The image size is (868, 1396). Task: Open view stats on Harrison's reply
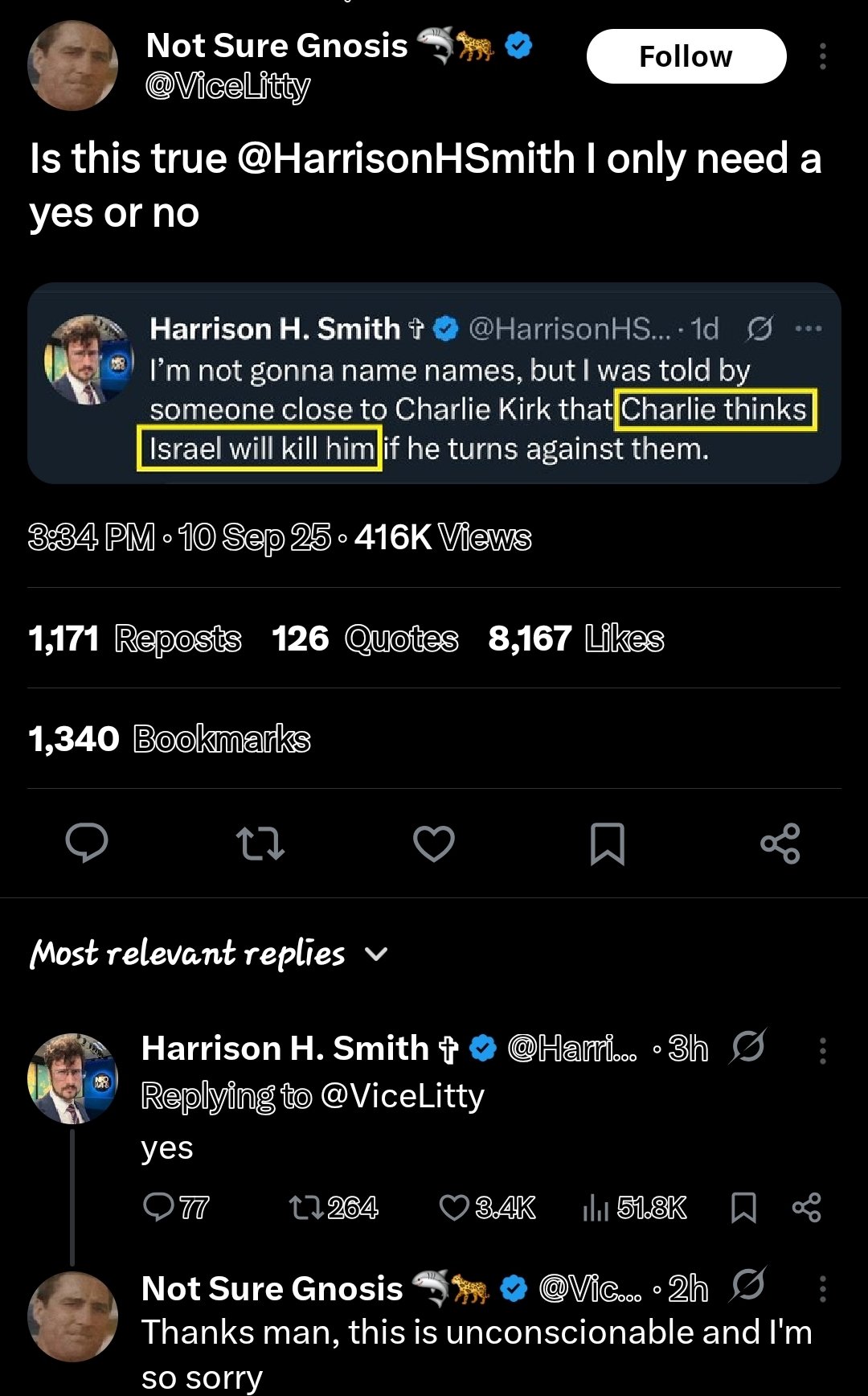tap(596, 1207)
